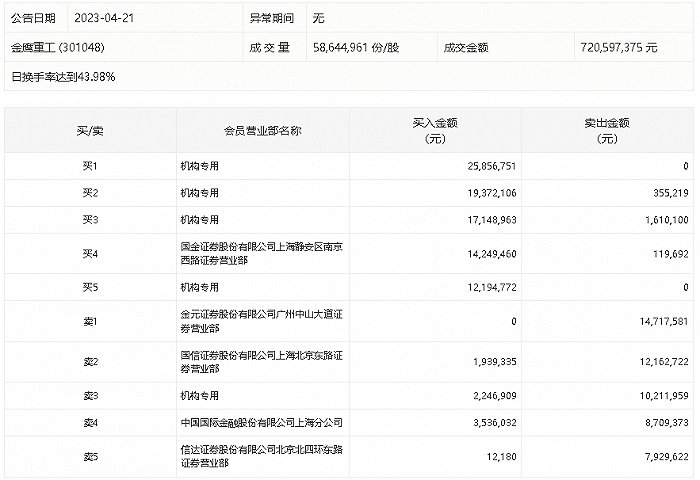This screenshot has width=700, height=480.
Task: Click the 买/卖 column header
Action: (x=90, y=131)
